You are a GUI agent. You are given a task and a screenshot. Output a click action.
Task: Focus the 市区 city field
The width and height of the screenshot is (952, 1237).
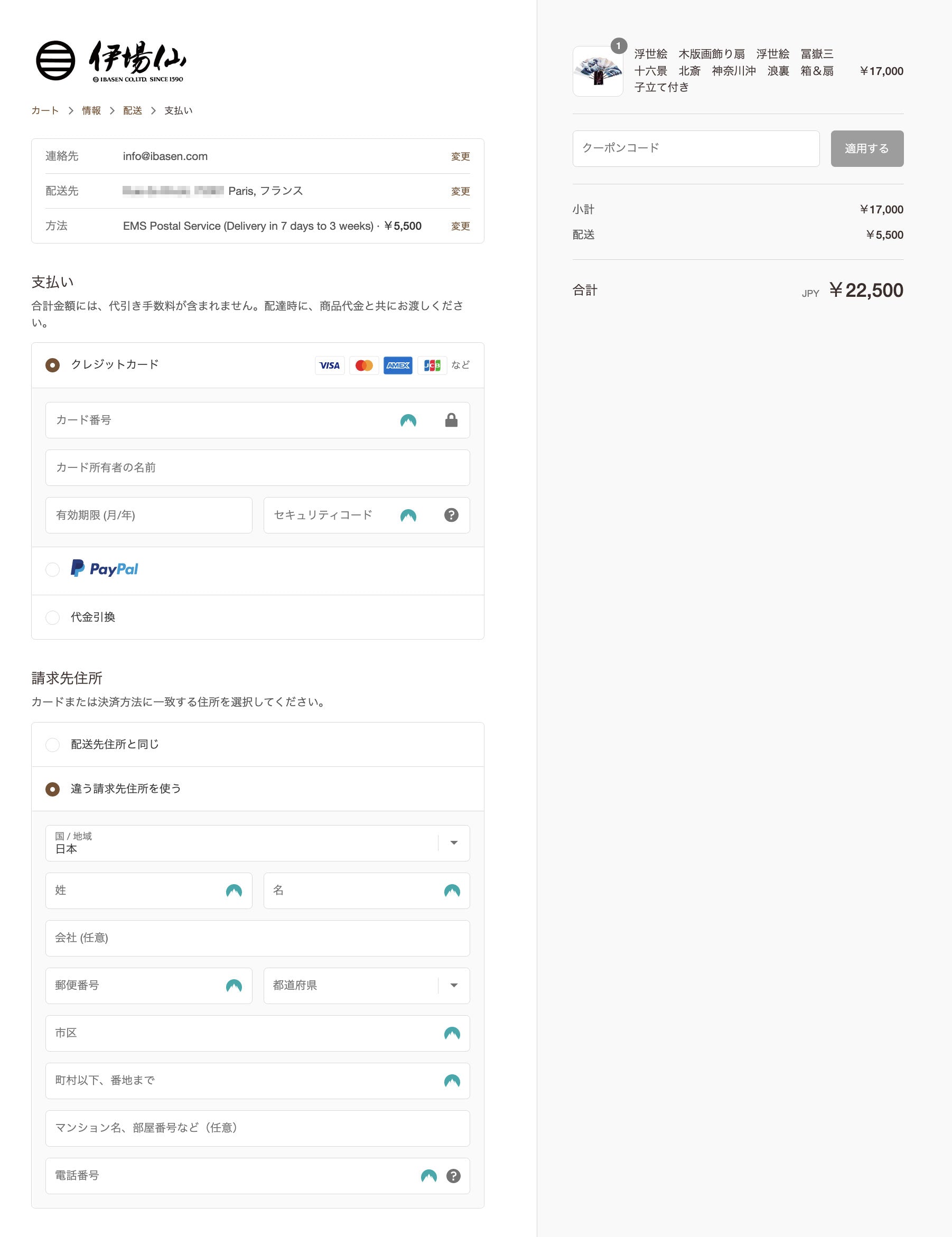click(x=257, y=1034)
